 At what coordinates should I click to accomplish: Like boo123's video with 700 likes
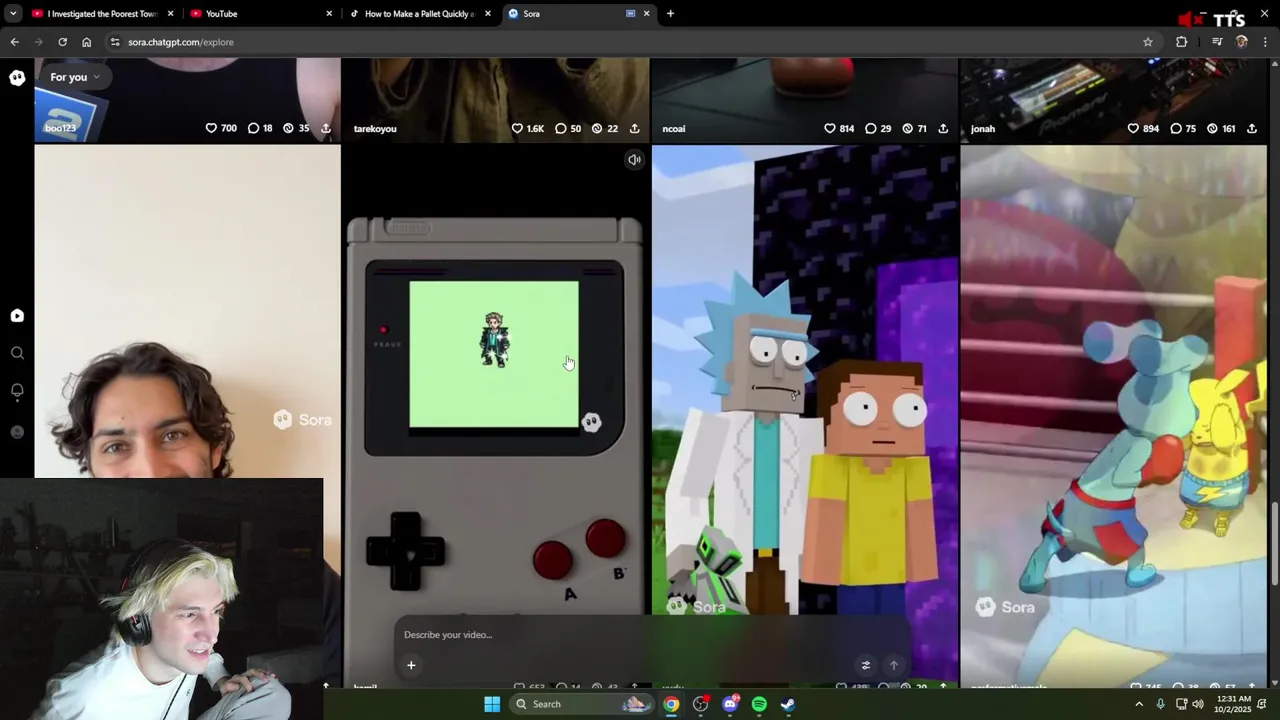pyautogui.click(x=221, y=128)
